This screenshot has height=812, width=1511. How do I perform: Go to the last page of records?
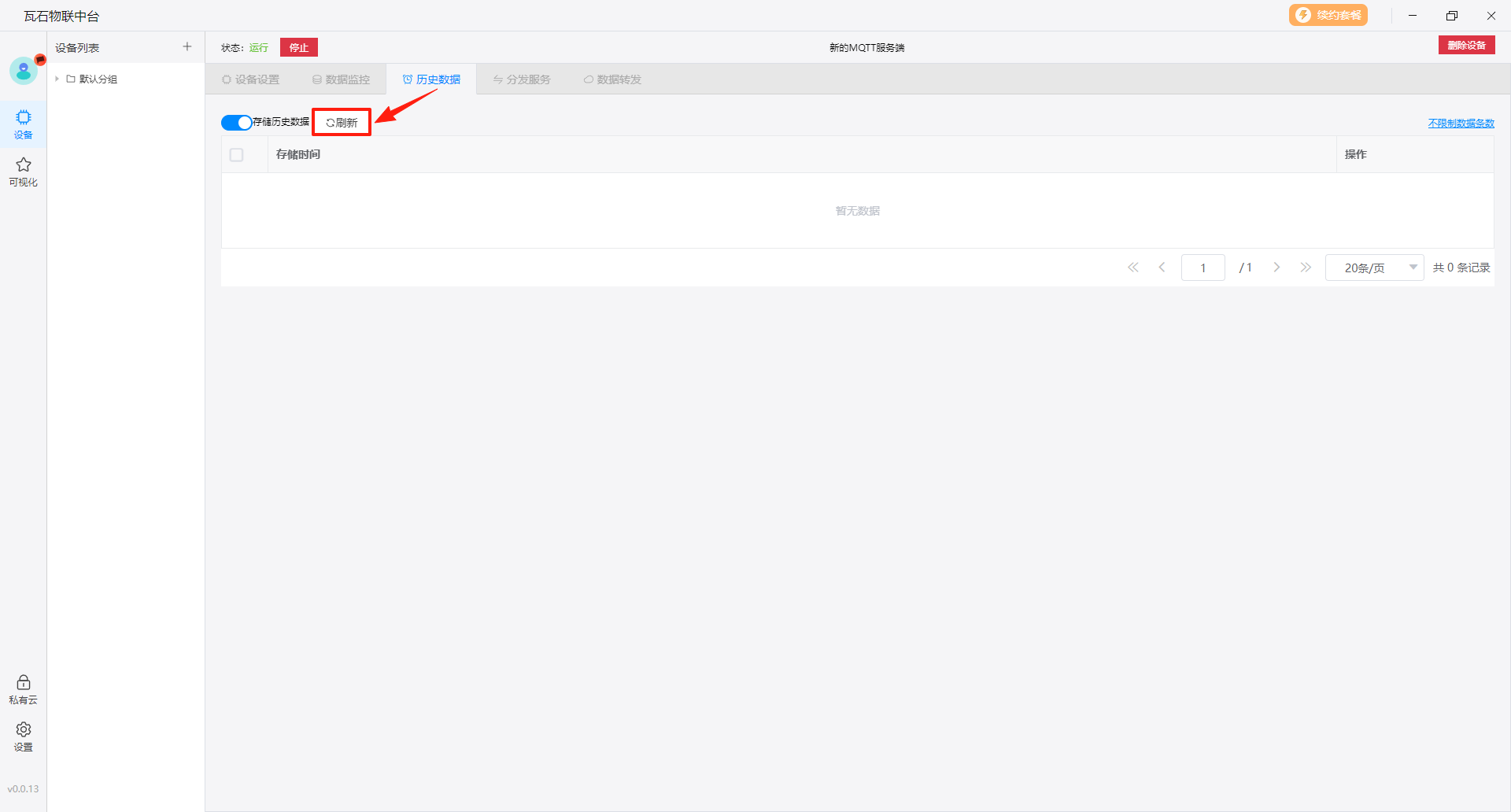point(1306,268)
